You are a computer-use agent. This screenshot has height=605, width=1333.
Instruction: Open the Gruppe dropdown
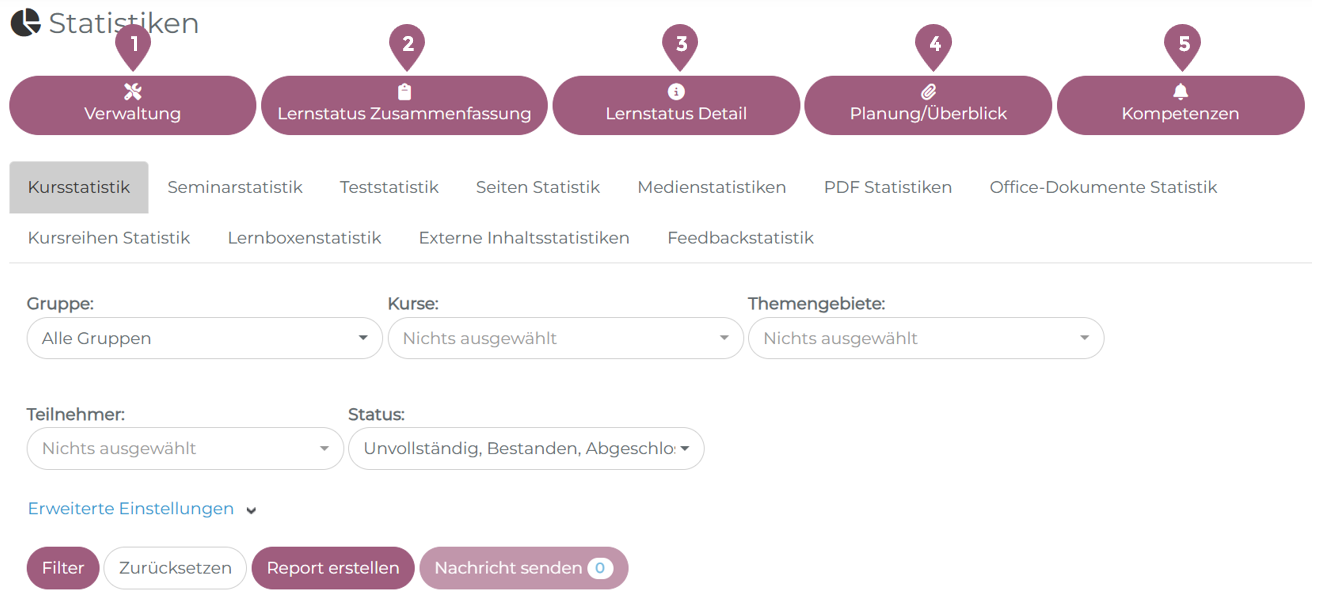(x=204, y=338)
